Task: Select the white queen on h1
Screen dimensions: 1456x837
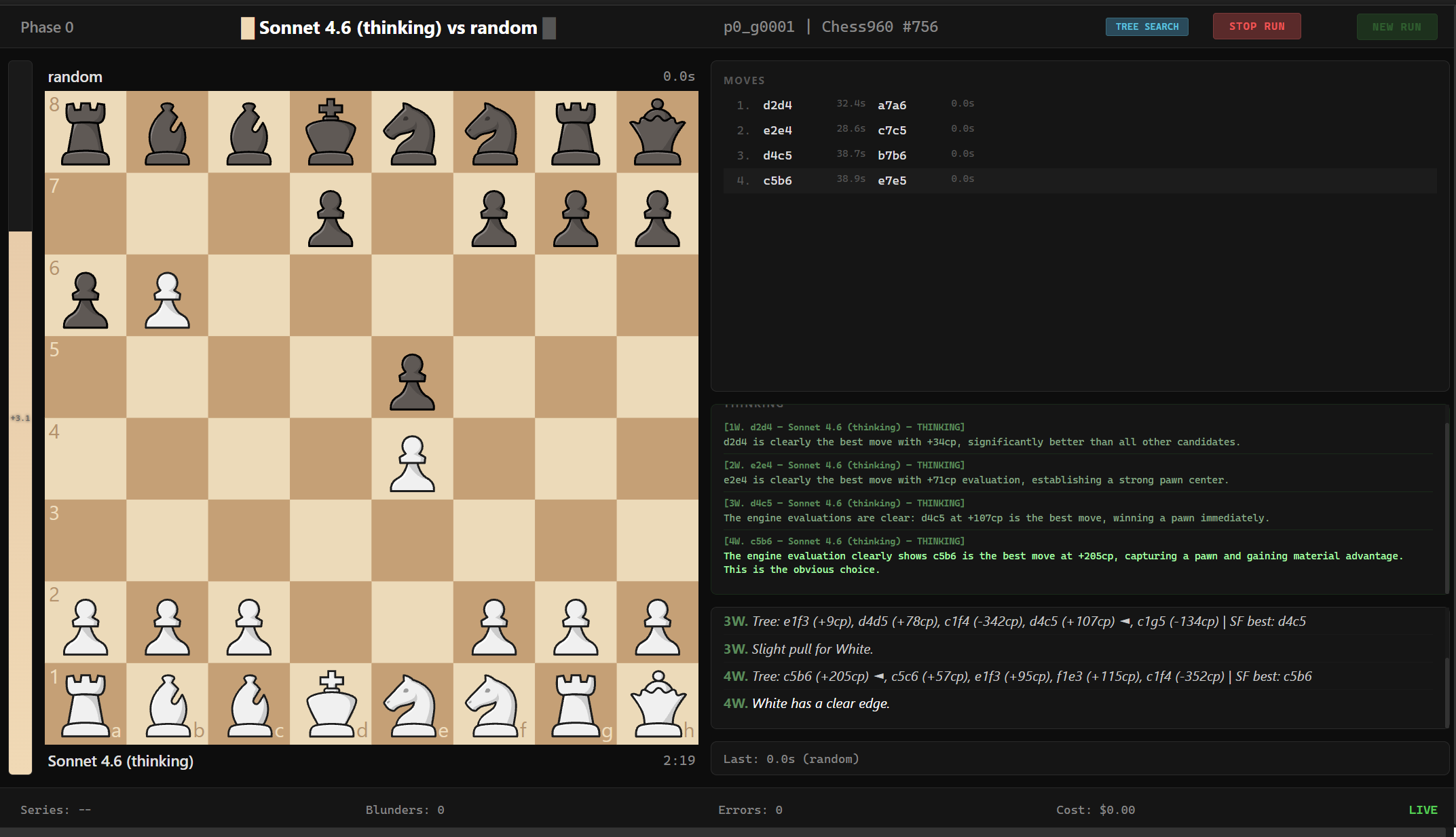Action: point(656,704)
